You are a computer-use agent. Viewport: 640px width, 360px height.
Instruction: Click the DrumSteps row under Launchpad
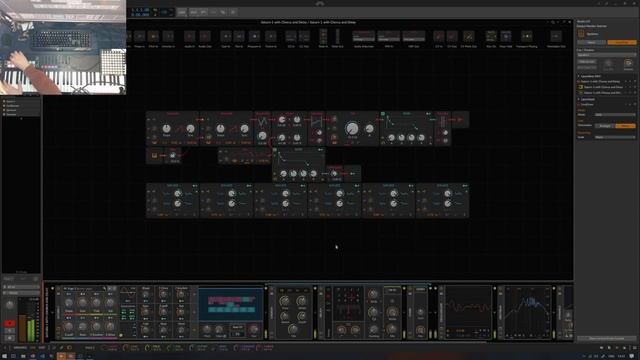coord(606,104)
